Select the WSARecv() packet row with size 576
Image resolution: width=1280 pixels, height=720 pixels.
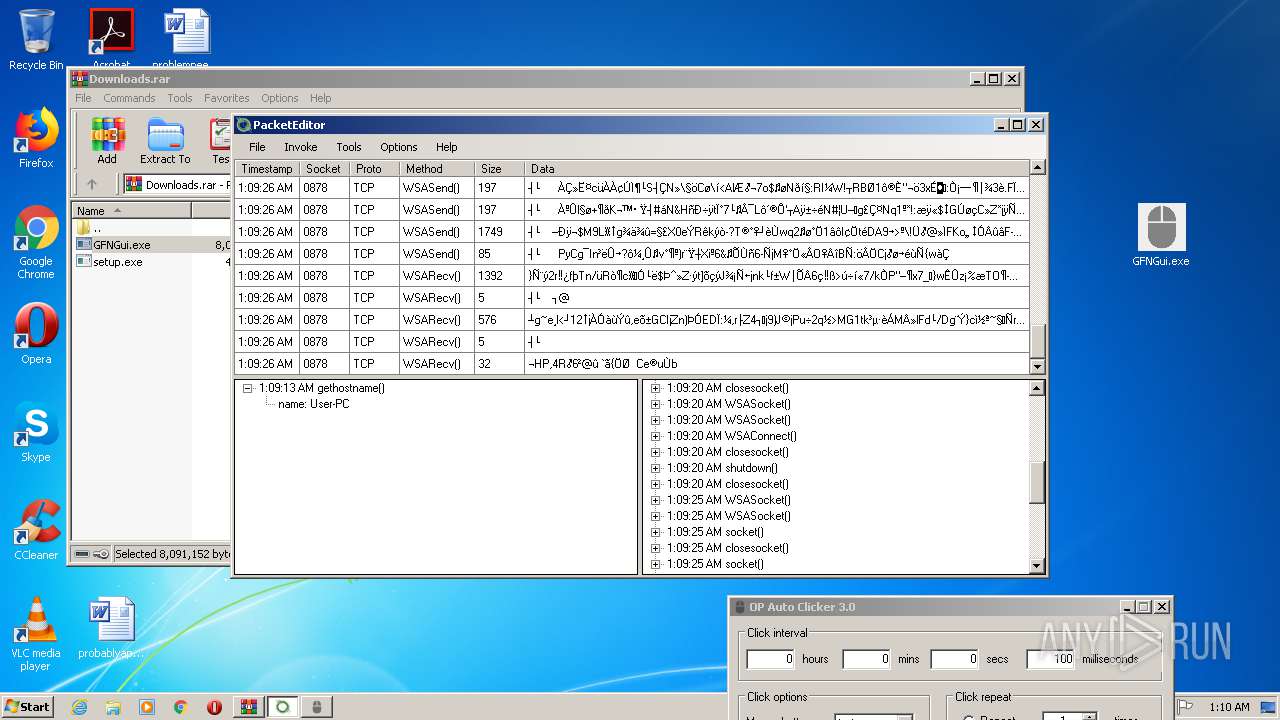632,320
